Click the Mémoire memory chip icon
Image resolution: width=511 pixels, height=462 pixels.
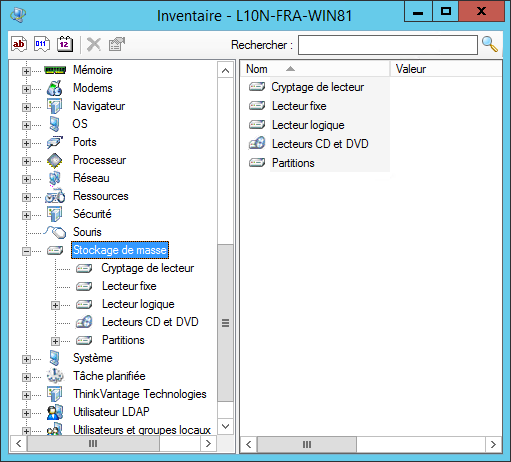[55, 70]
